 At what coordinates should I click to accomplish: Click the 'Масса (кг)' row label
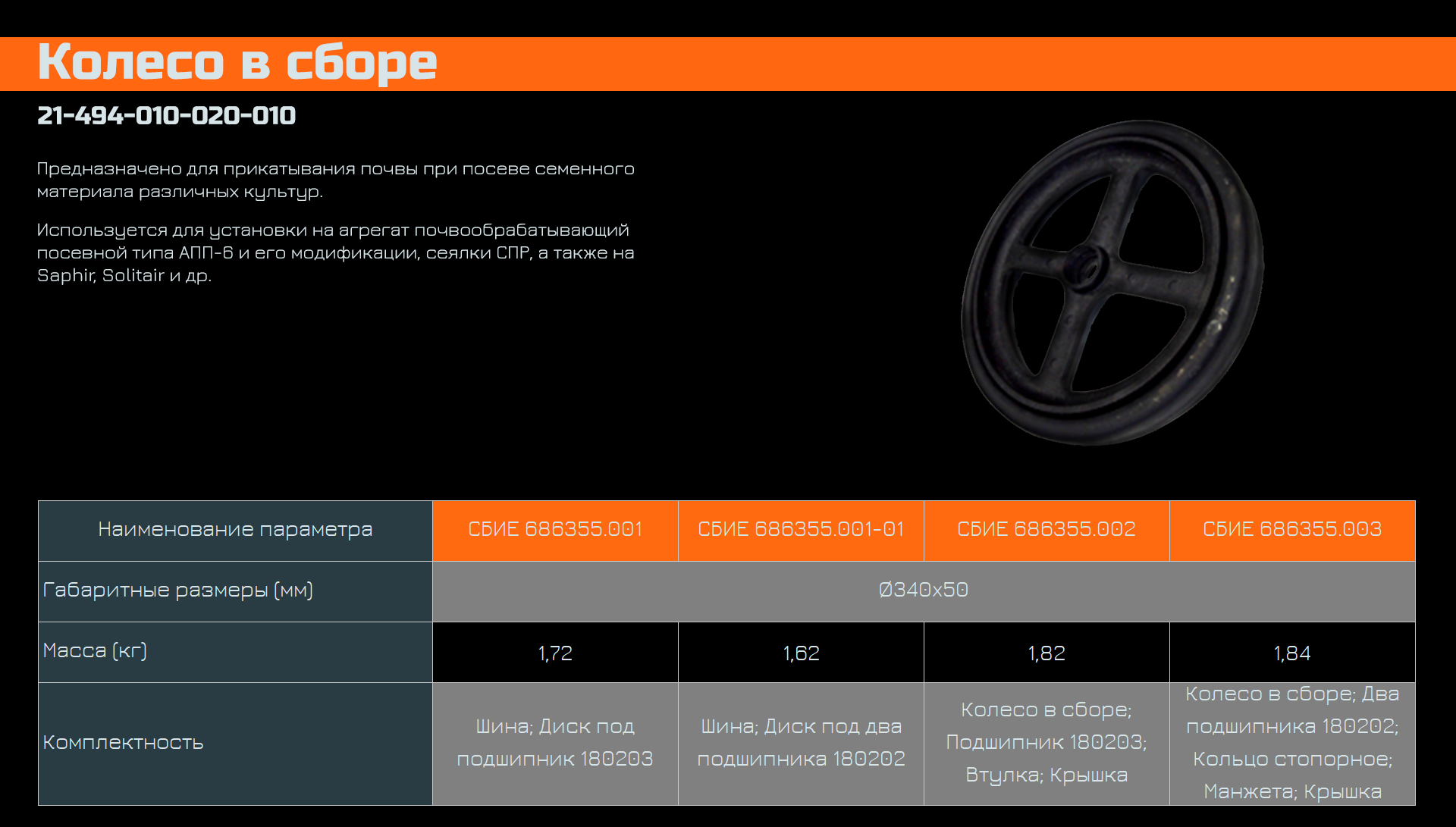pyautogui.click(x=95, y=650)
